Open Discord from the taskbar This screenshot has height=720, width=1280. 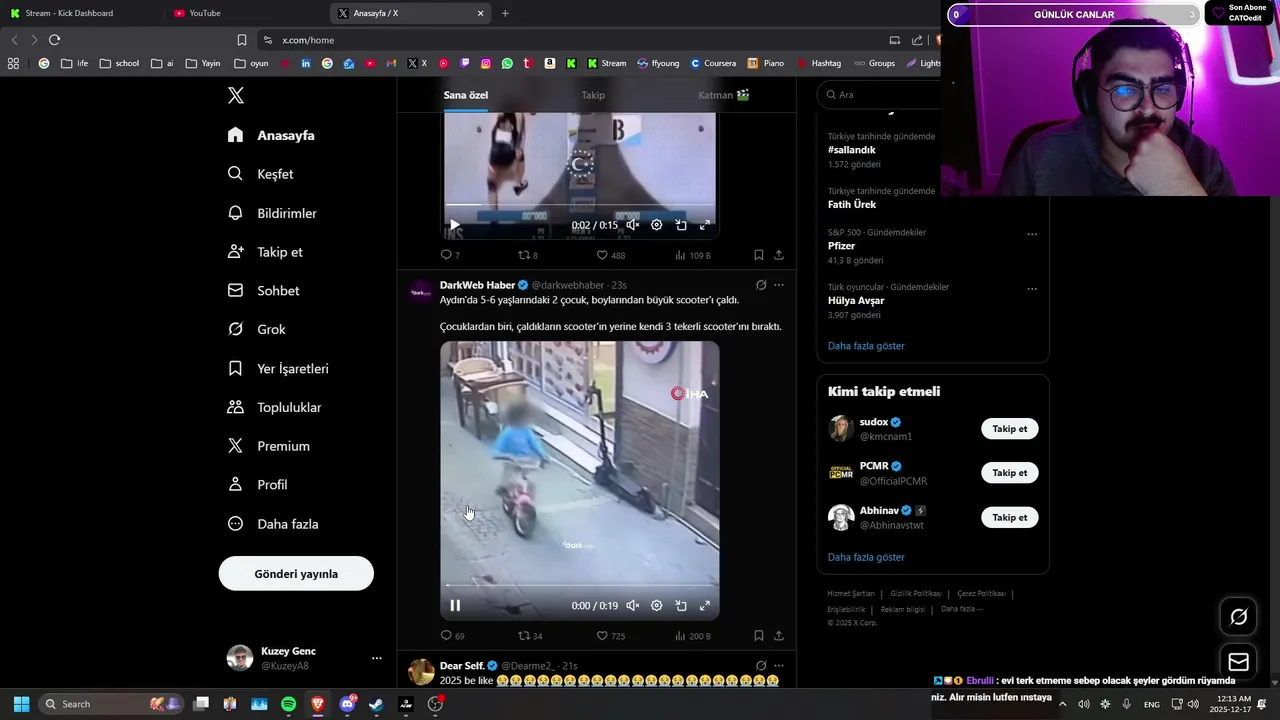[x=347, y=704]
